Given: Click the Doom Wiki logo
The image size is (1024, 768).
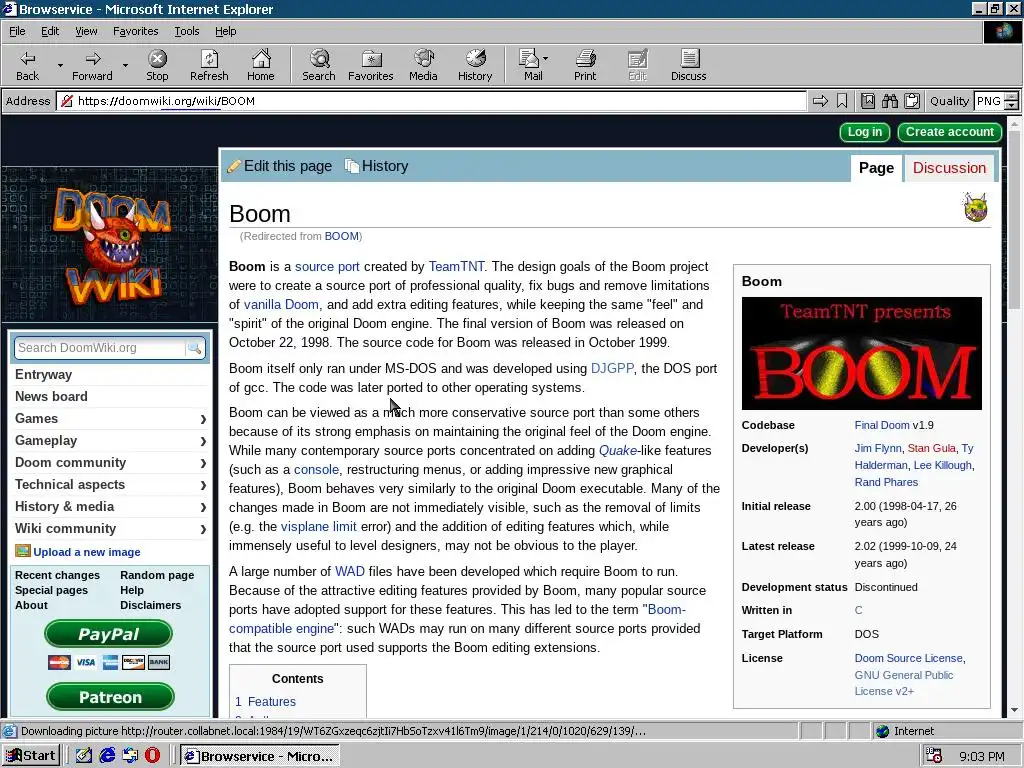Looking at the screenshot, I should [112, 246].
